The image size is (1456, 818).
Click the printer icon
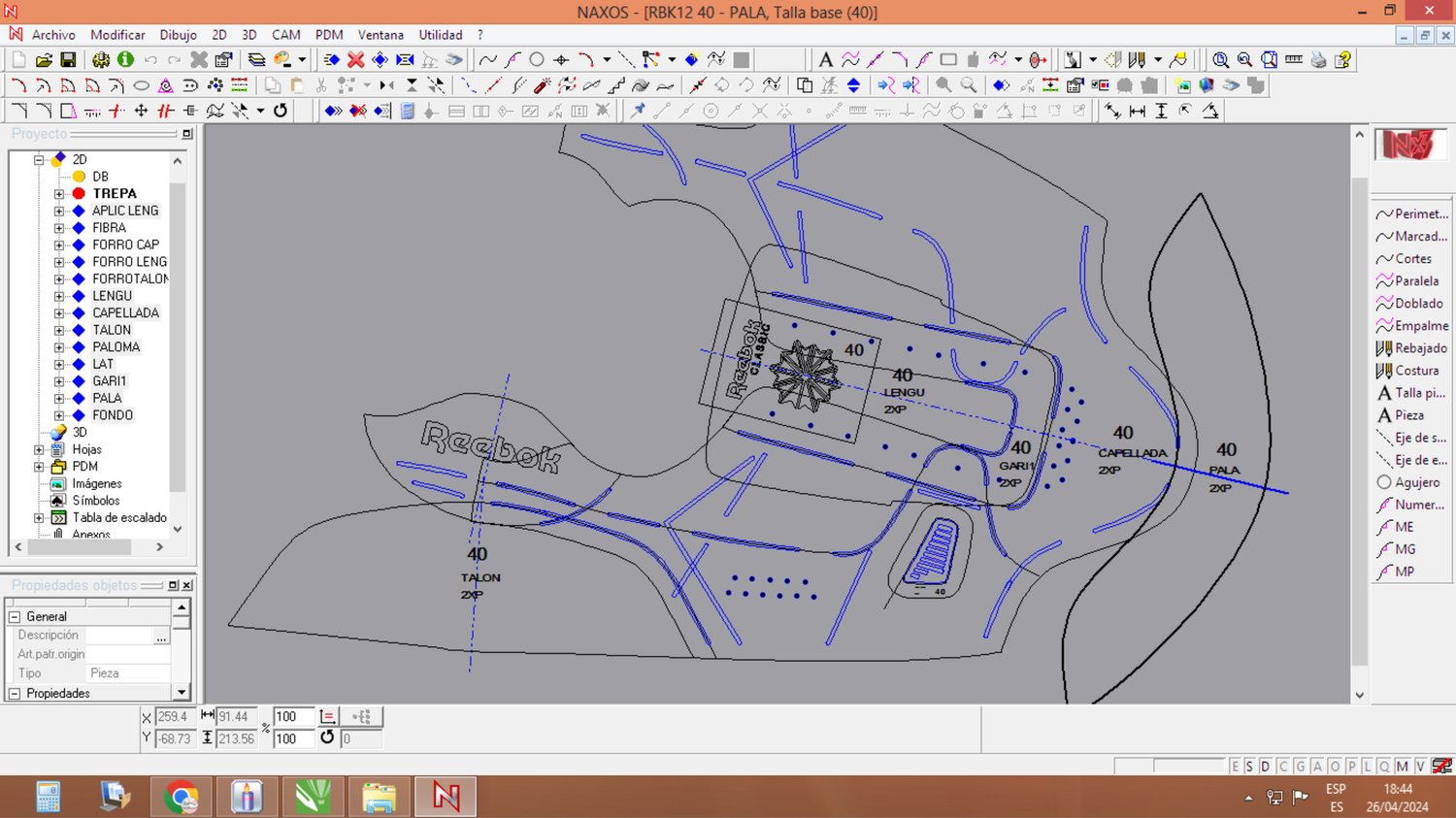pos(1318,60)
